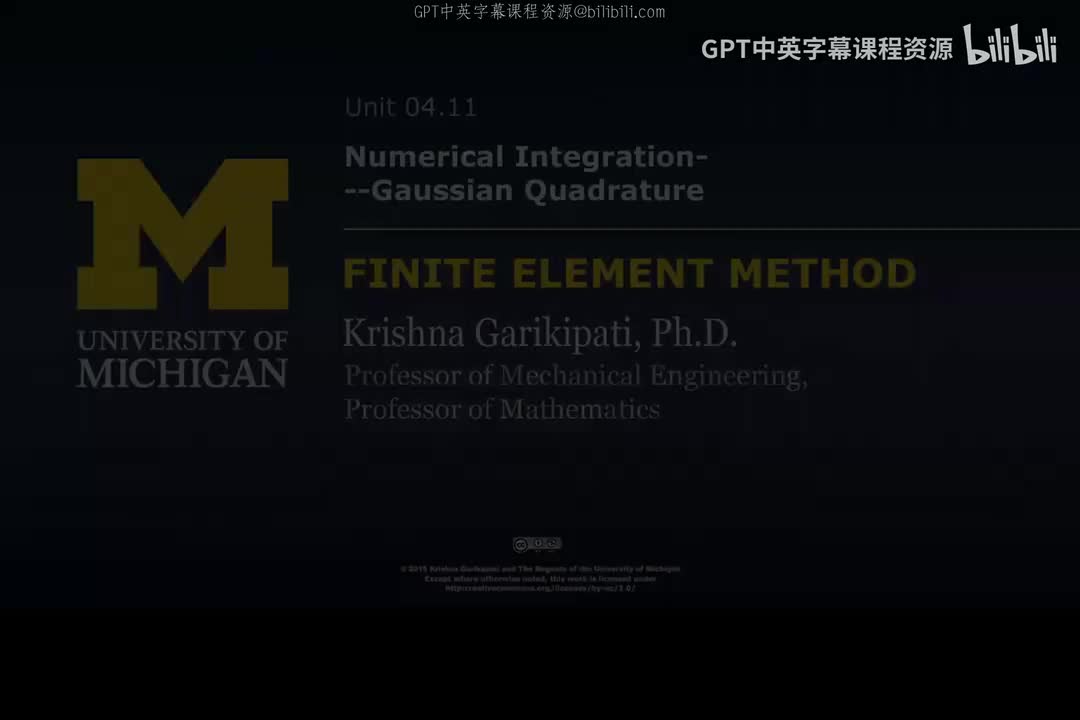Click the "Numerical Integration-" title line
The width and height of the screenshot is (1080, 720).
click(x=526, y=157)
